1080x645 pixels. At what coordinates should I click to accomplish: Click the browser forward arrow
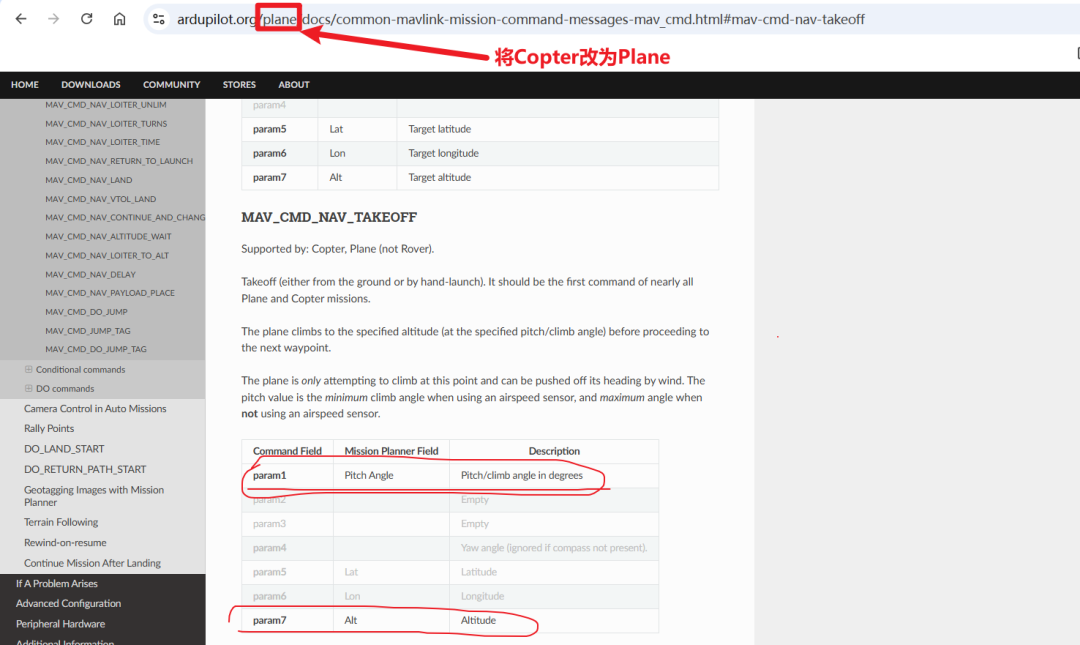[54, 19]
